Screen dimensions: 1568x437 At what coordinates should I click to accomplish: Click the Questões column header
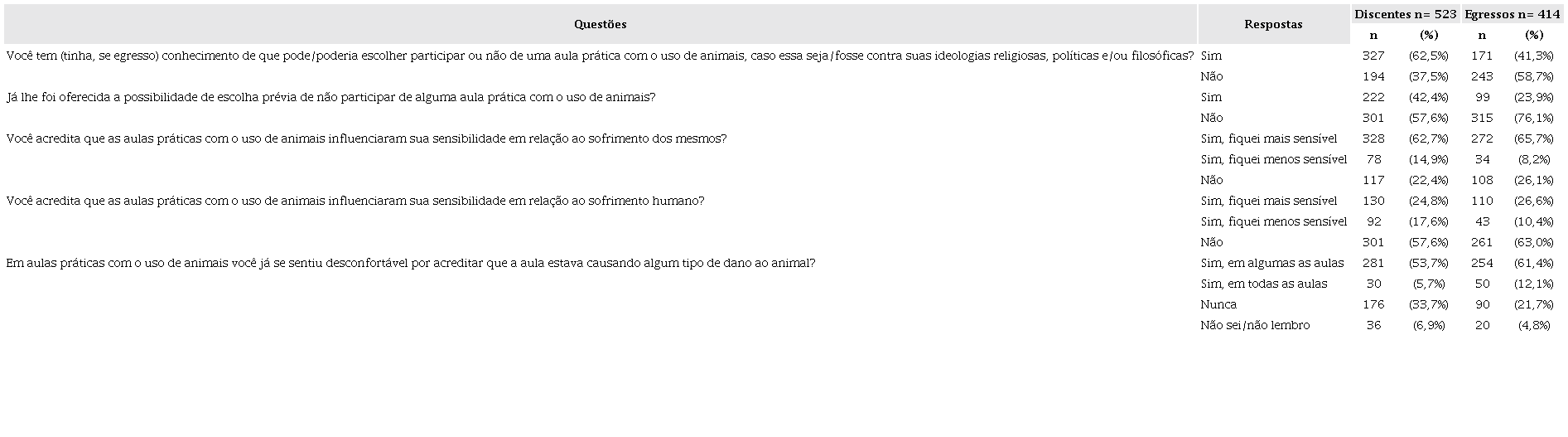tap(600, 24)
